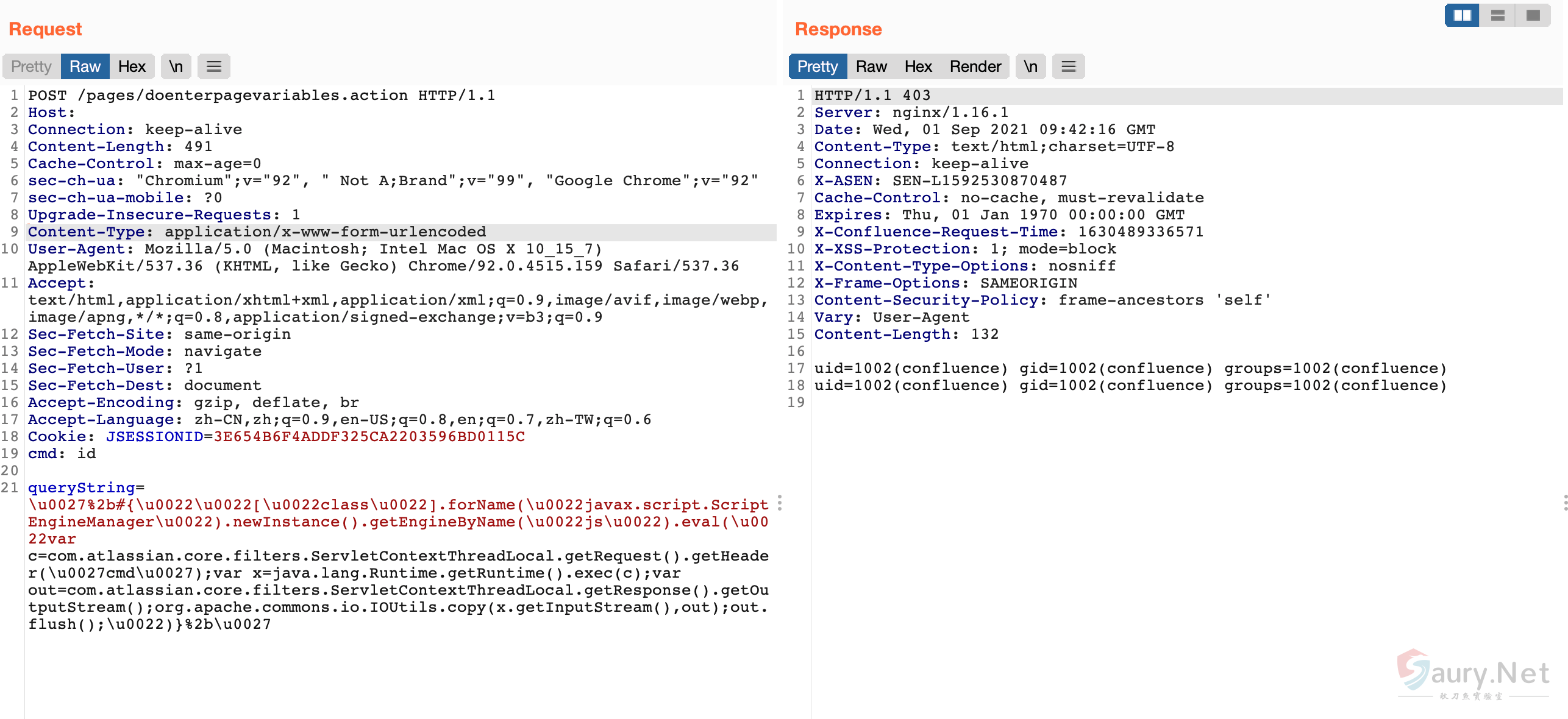Select Pretty tab in Response pane
Image resolution: width=1568 pixels, height=719 pixels.
click(818, 66)
